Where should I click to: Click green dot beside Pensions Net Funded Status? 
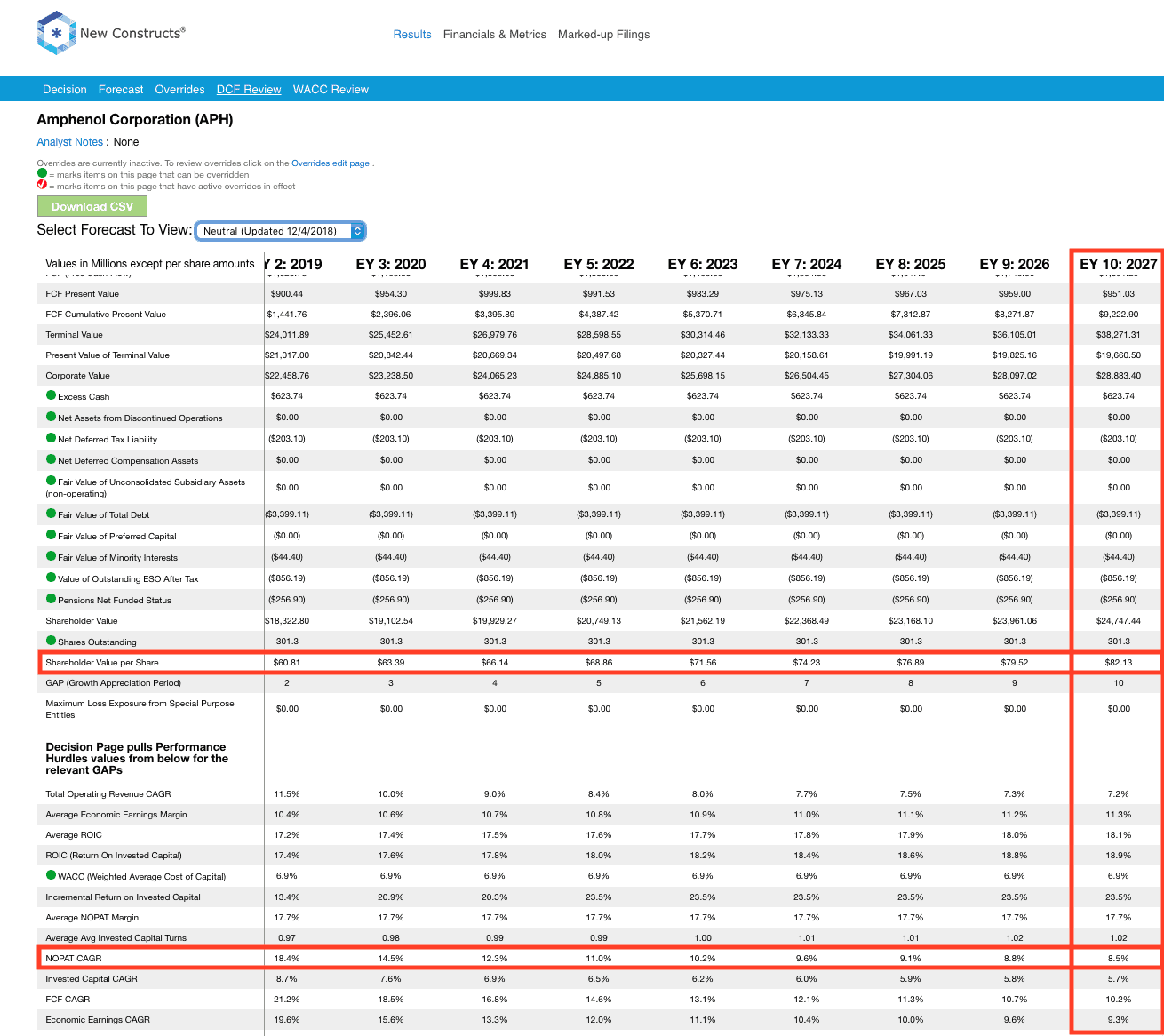pyautogui.click(x=51, y=599)
